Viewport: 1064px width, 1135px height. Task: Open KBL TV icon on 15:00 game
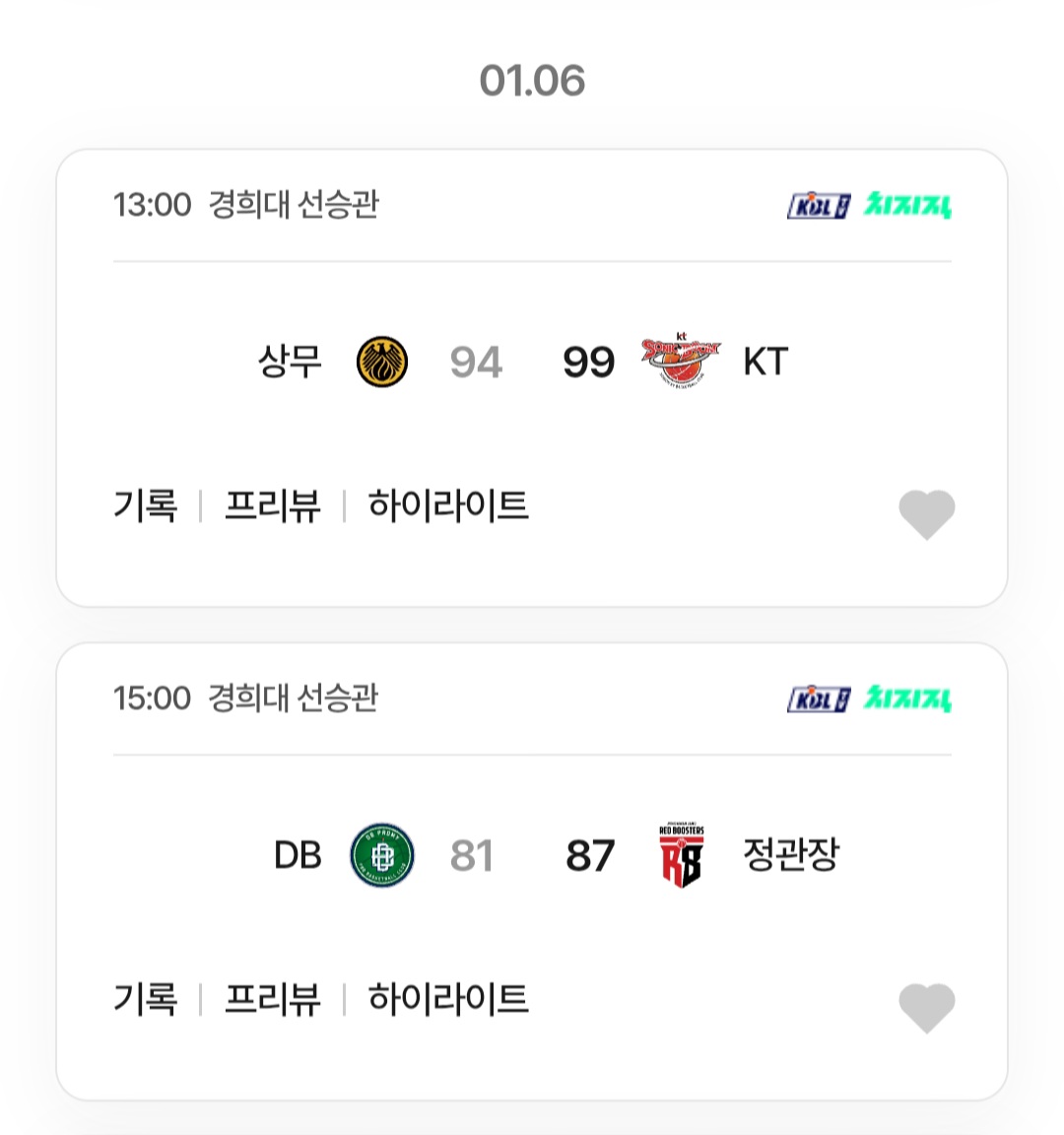[818, 700]
